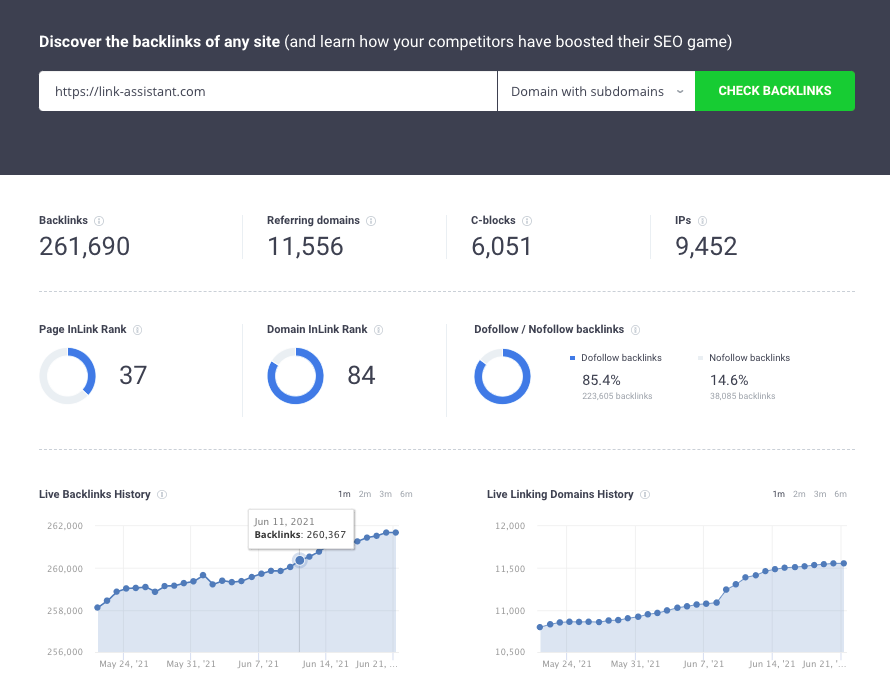This screenshot has width=890, height=700.
Task: Click the info icon beside IPs
Action: [700, 221]
